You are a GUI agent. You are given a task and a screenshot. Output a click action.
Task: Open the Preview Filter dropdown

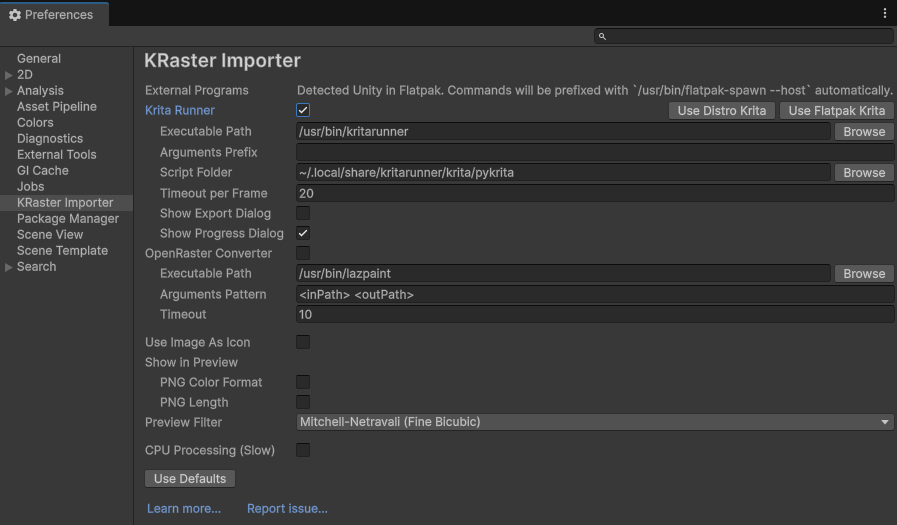click(595, 422)
